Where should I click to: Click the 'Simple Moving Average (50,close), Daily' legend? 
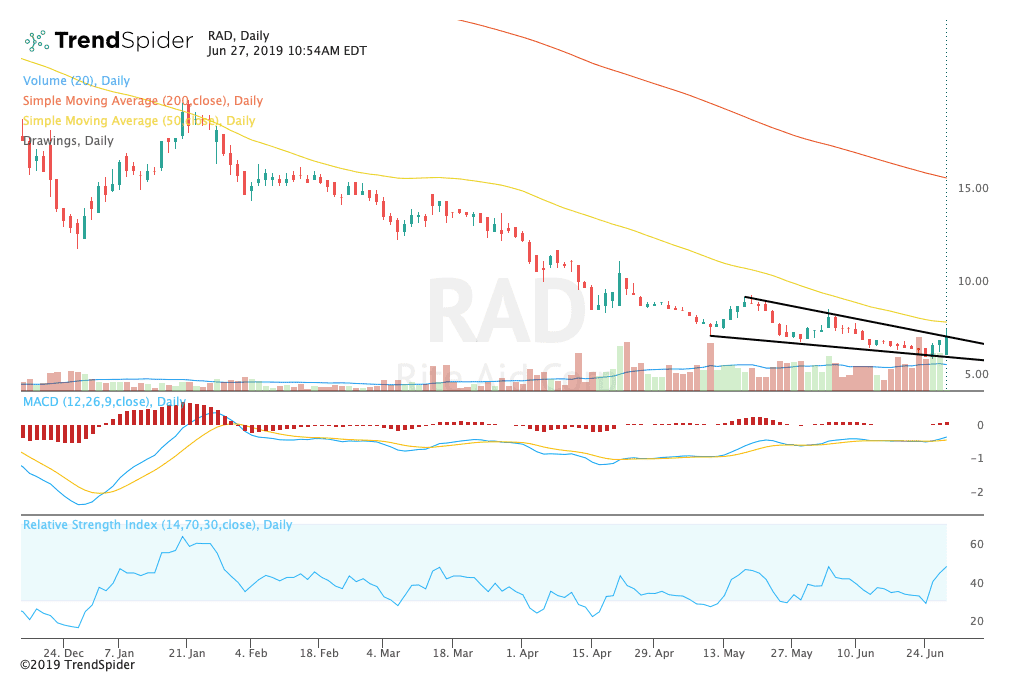(x=139, y=121)
